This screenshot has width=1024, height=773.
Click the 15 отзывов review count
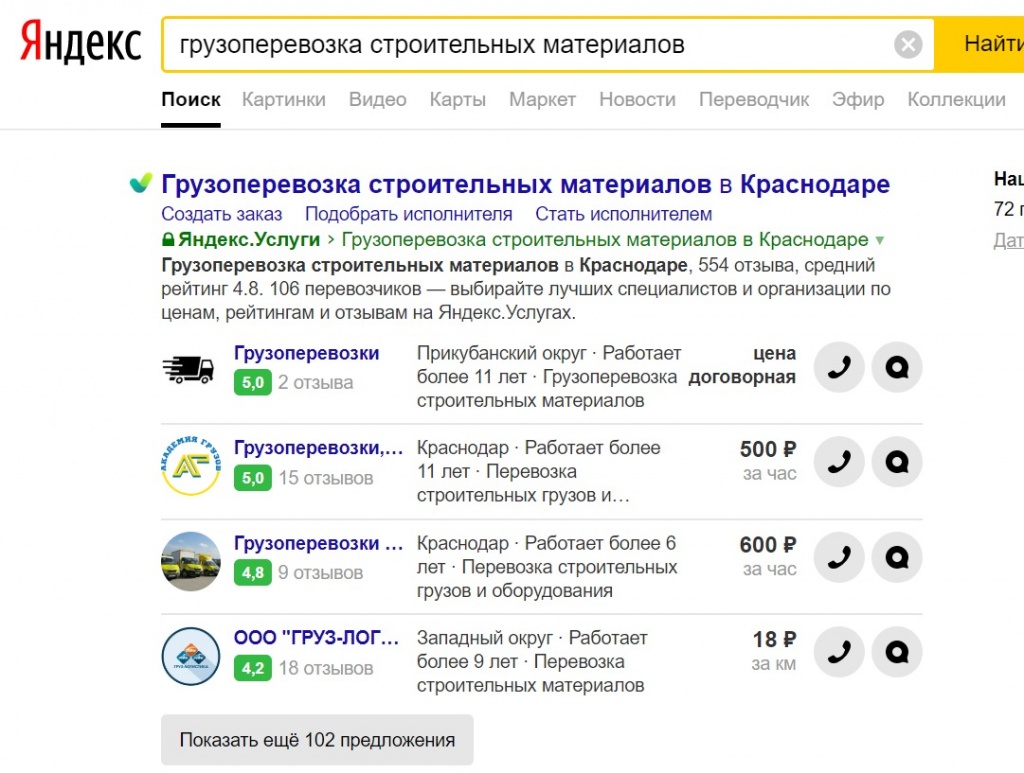[x=326, y=478]
